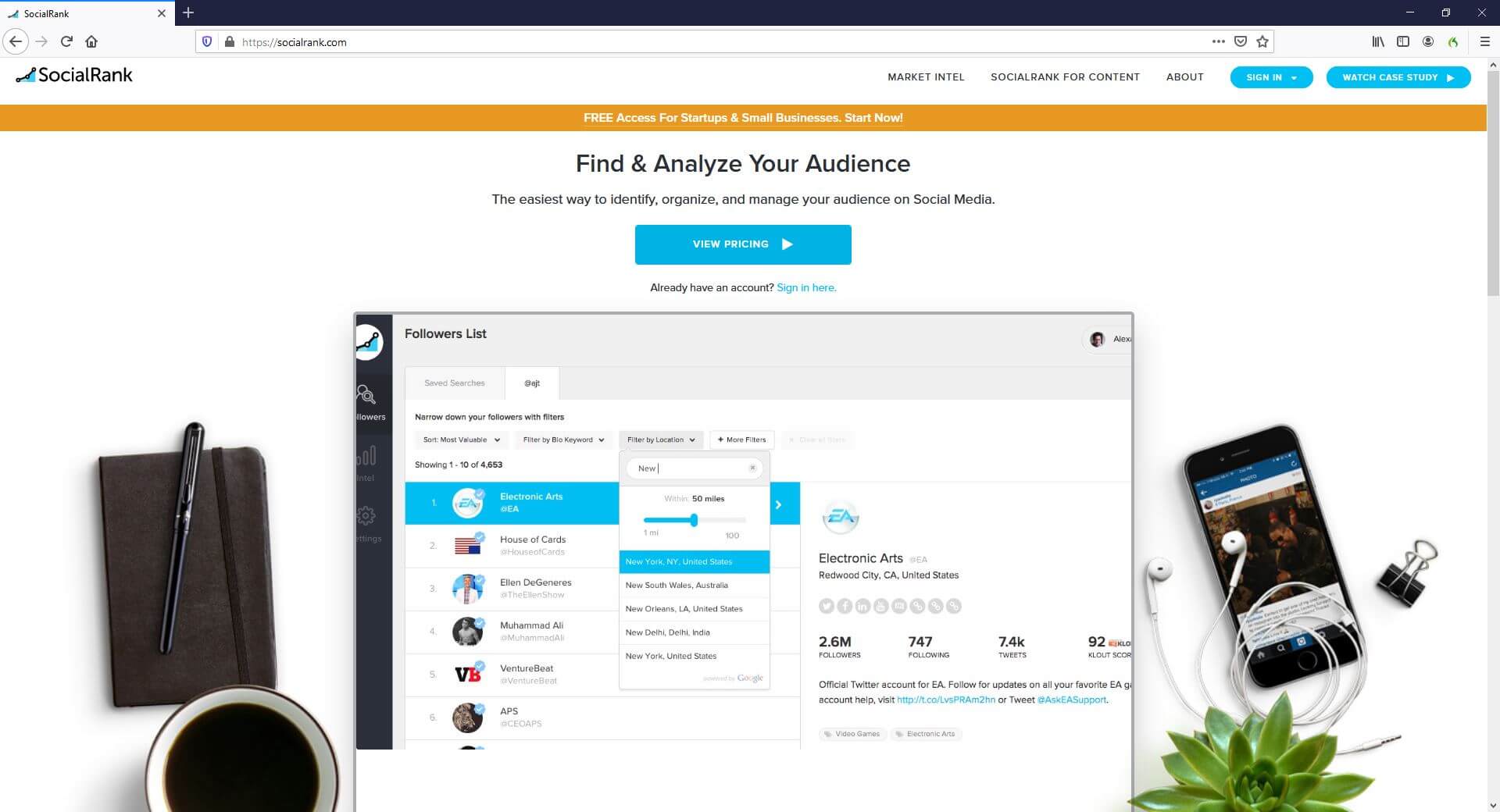Screen dimensions: 1500x812
Task: Expand the Filter by Location dropdown
Action: (661, 440)
